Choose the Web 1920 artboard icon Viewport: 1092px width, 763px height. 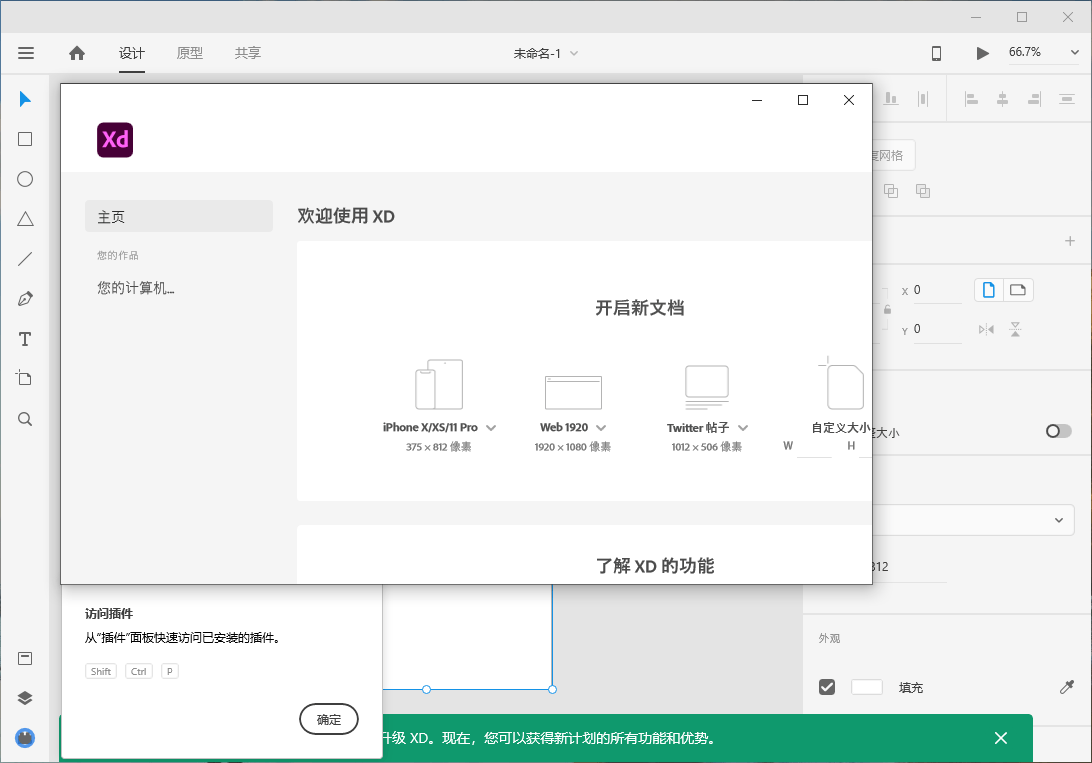coord(573,393)
